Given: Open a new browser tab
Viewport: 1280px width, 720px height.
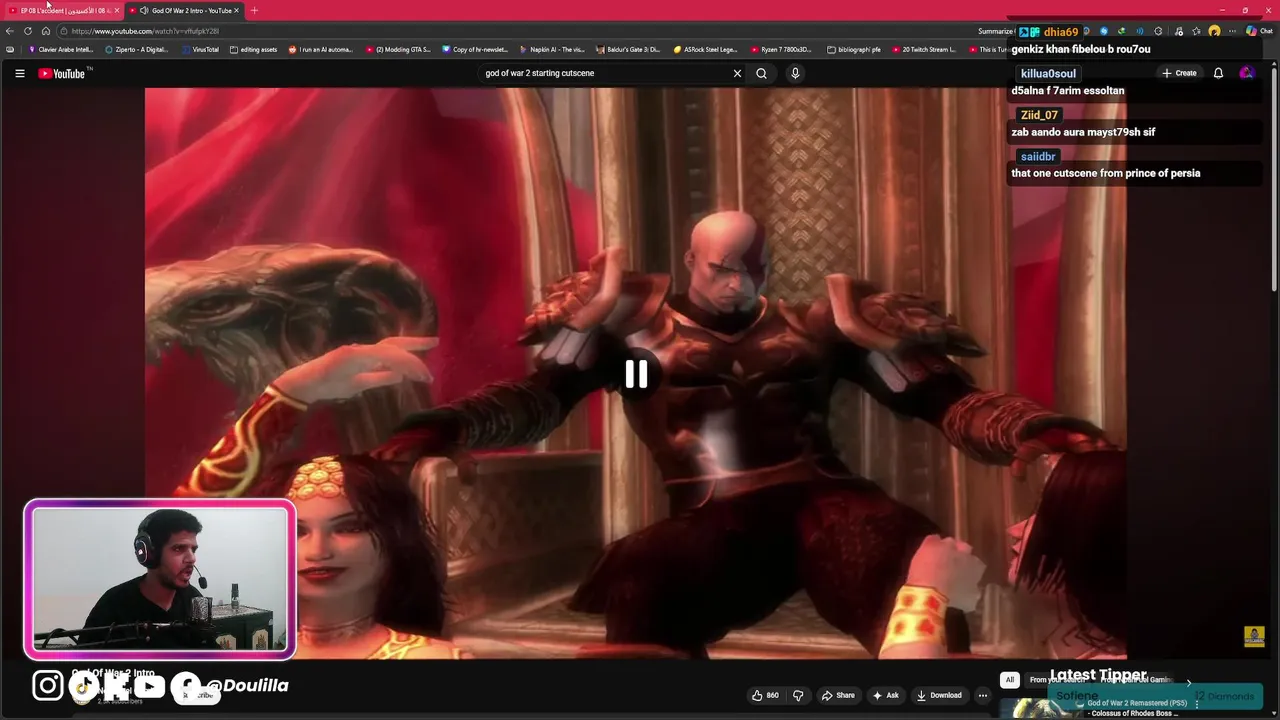Looking at the screenshot, I should [x=254, y=10].
